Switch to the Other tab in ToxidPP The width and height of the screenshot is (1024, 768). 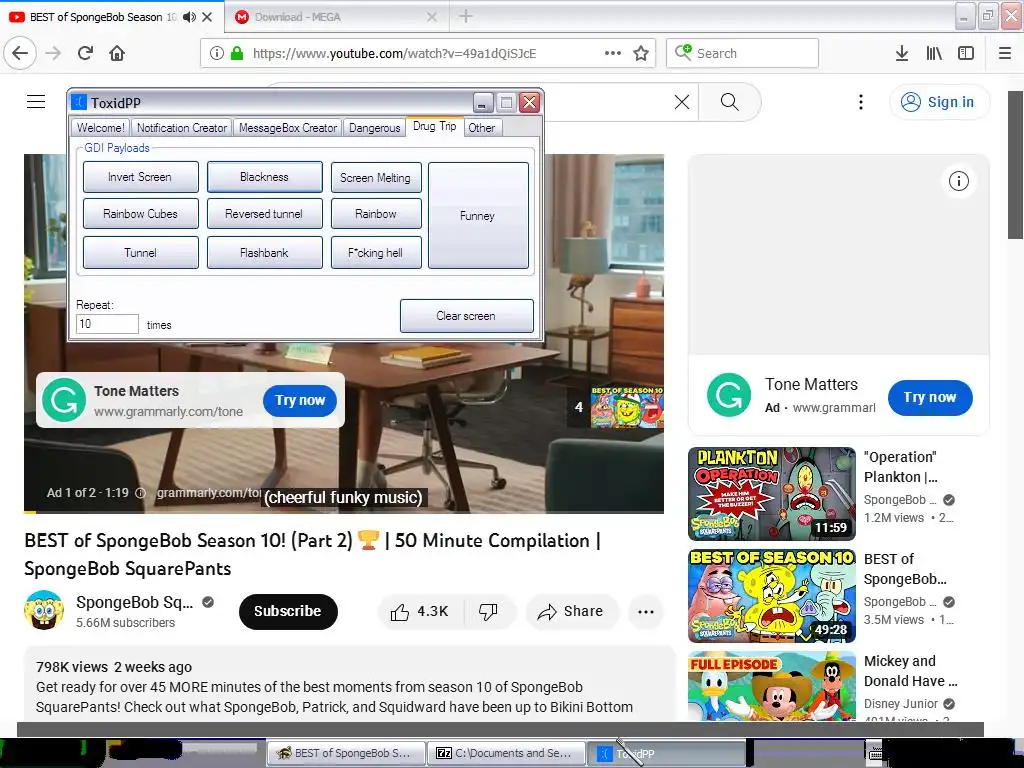pyautogui.click(x=481, y=127)
